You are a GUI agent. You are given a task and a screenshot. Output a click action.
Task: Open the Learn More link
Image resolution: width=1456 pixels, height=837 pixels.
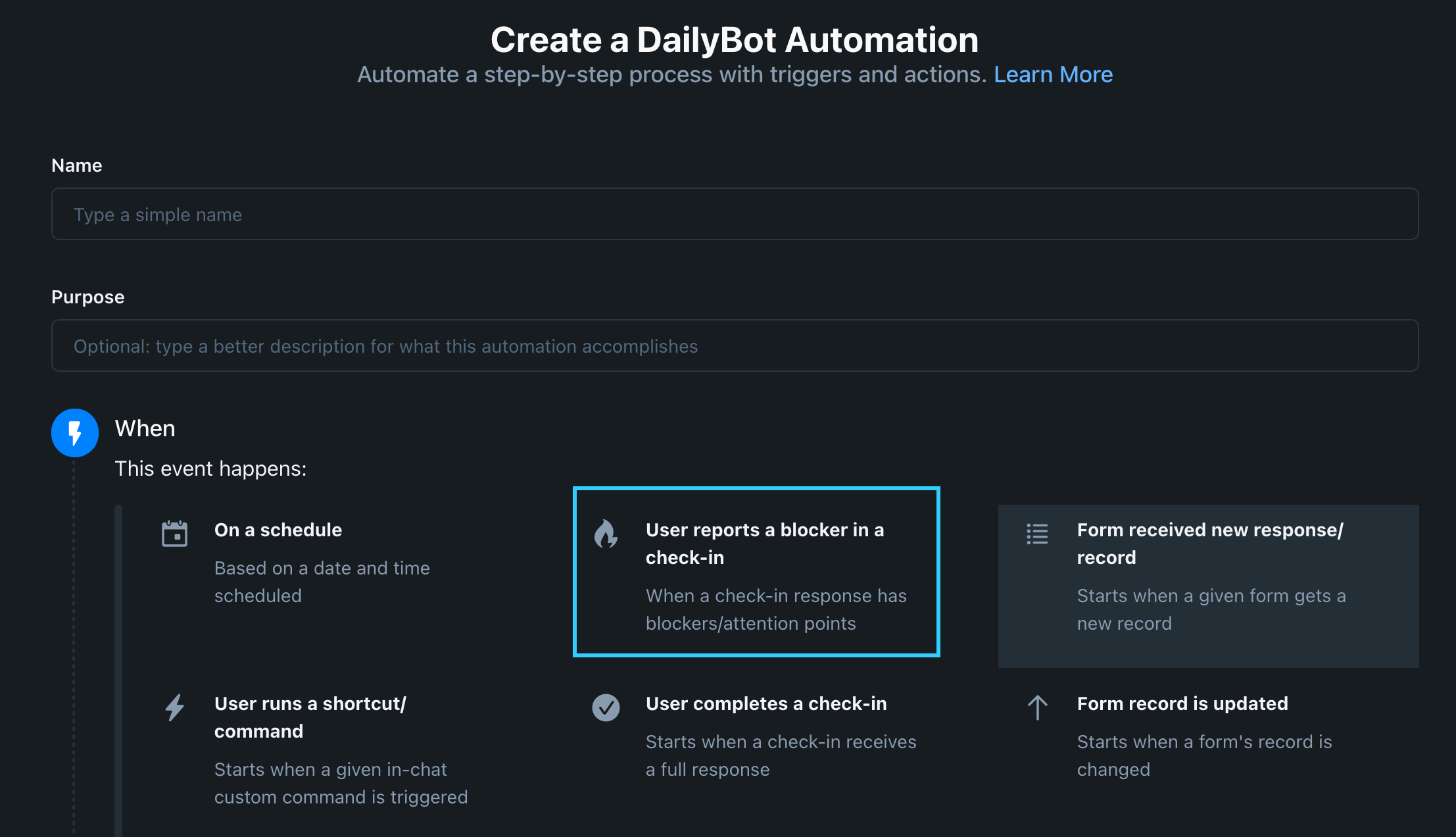pos(1053,74)
